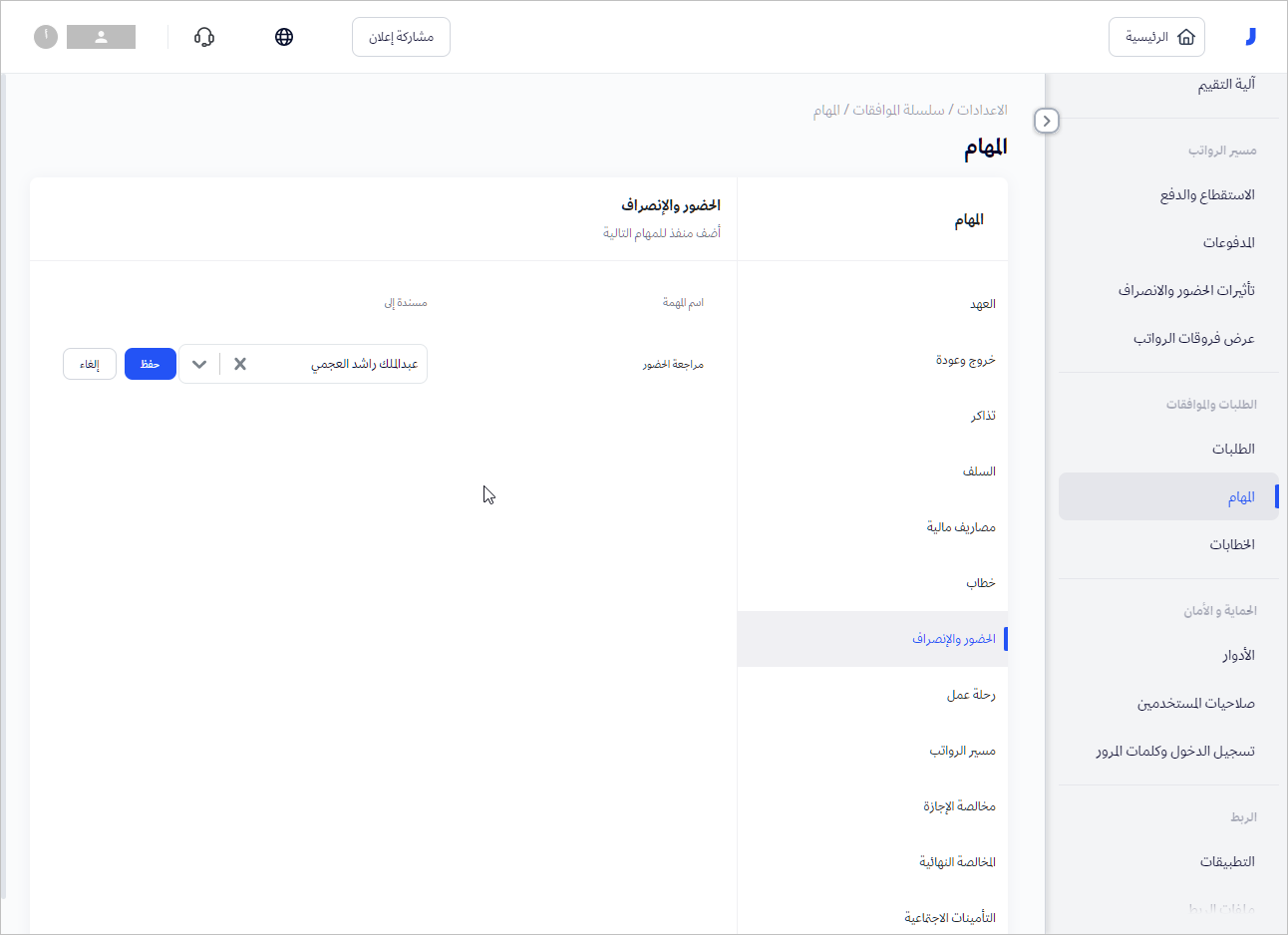Expand the assignee dropdown chevron
This screenshot has height=935, width=1288.
pyautogui.click(x=199, y=364)
